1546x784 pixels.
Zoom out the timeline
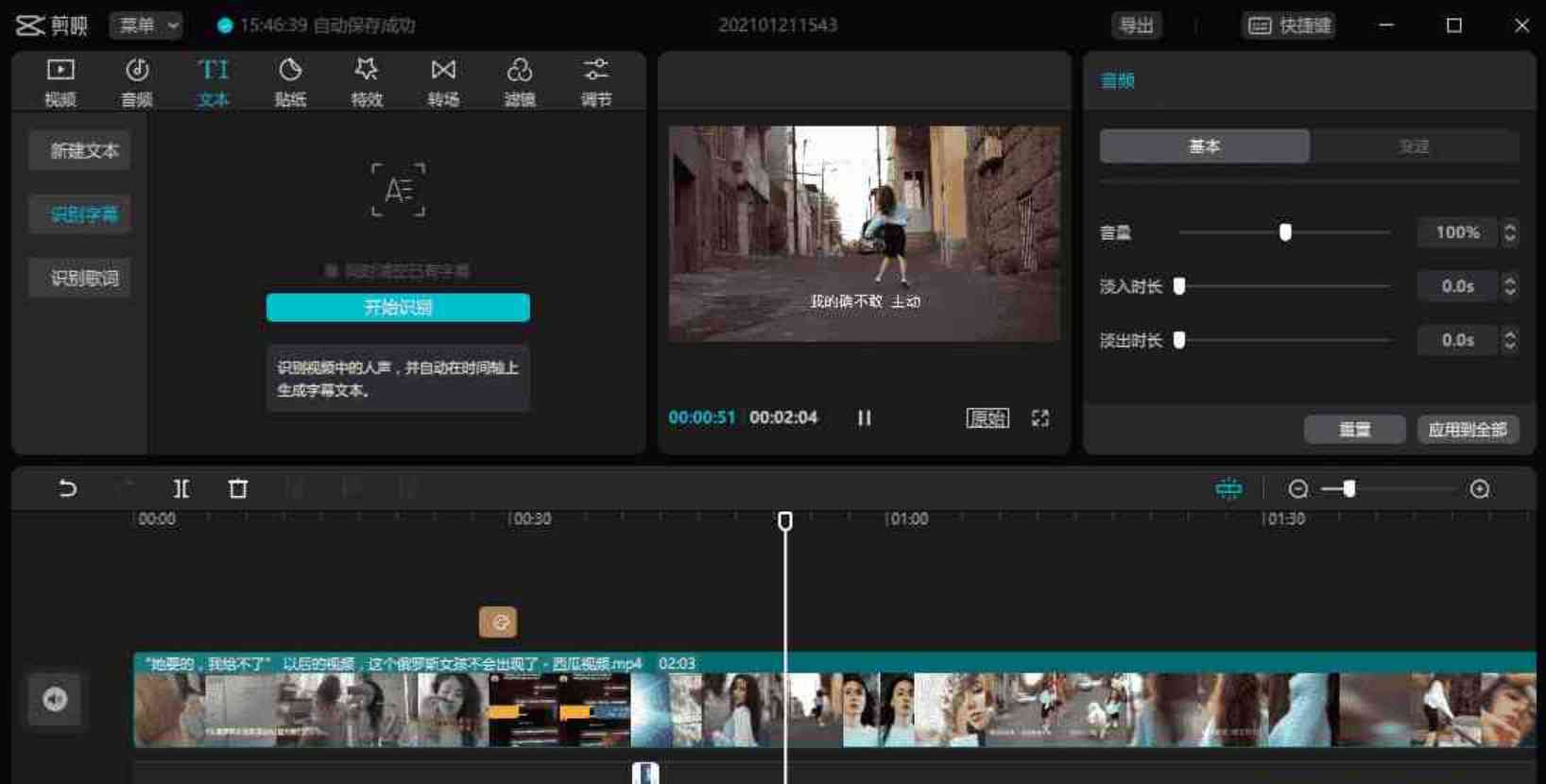[x=1298, y=488]
